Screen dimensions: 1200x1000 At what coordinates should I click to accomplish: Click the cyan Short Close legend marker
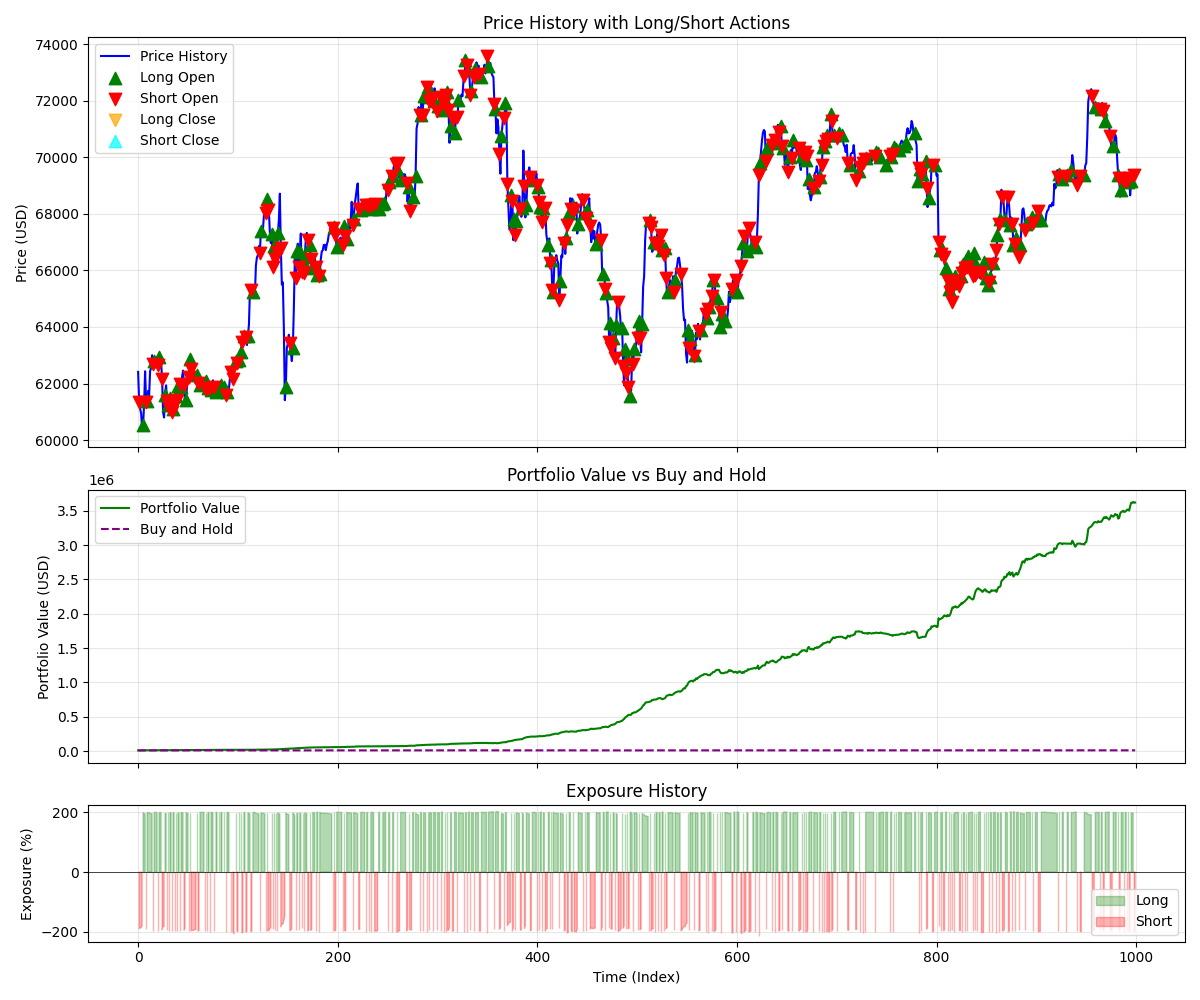(115, 141)
